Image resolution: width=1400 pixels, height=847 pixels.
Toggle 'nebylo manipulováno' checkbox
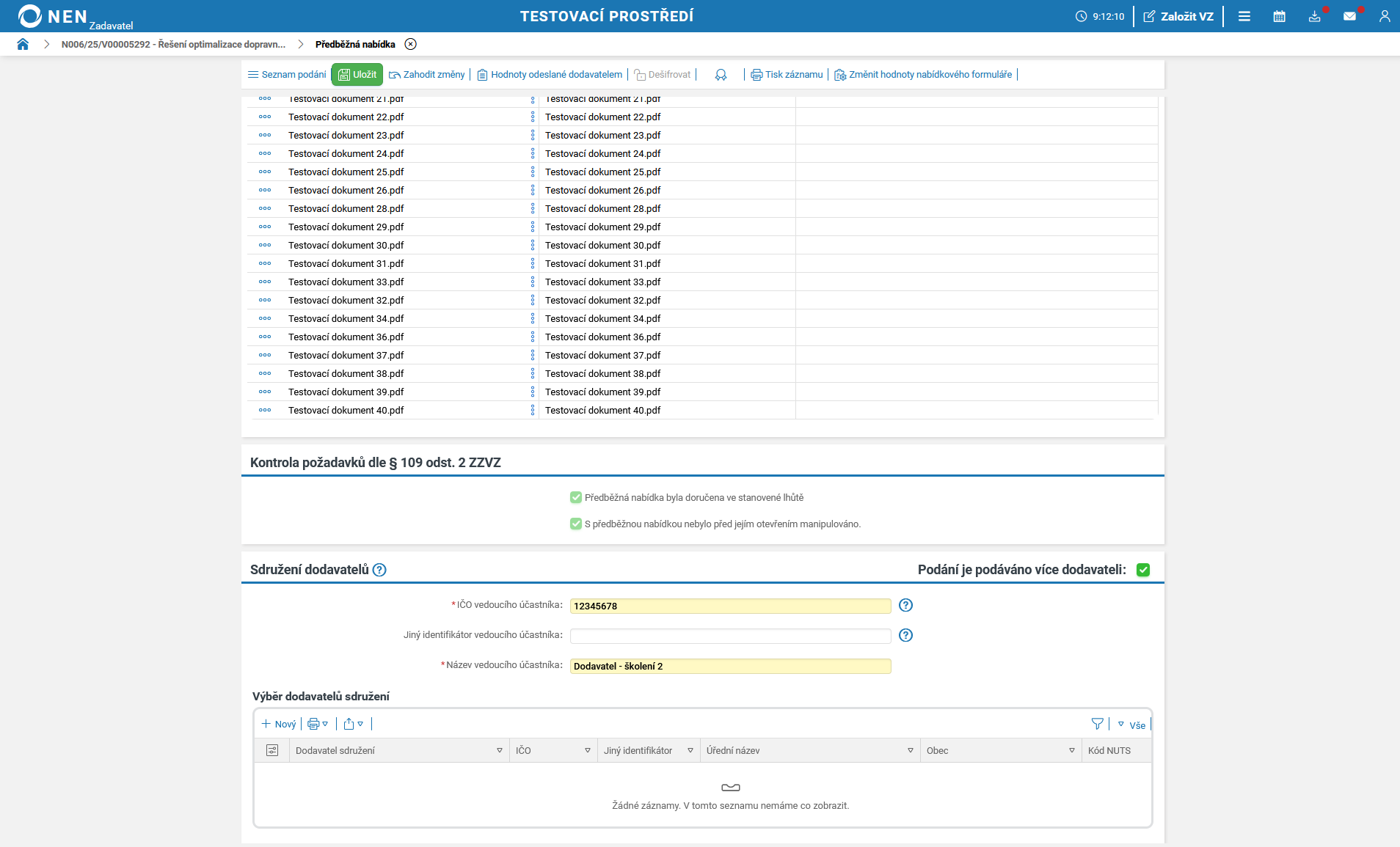tap(576, 524)
